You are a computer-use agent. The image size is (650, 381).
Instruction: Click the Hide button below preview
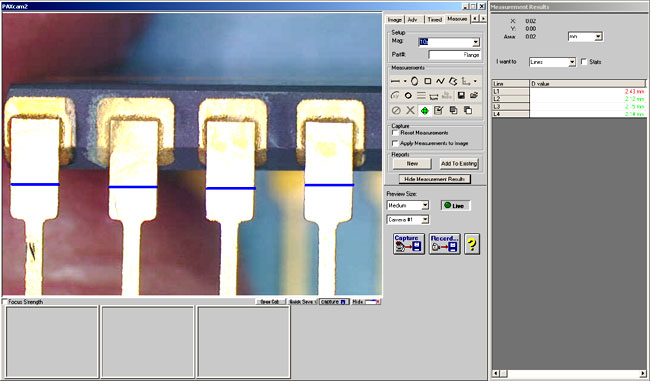pos(366,302)
